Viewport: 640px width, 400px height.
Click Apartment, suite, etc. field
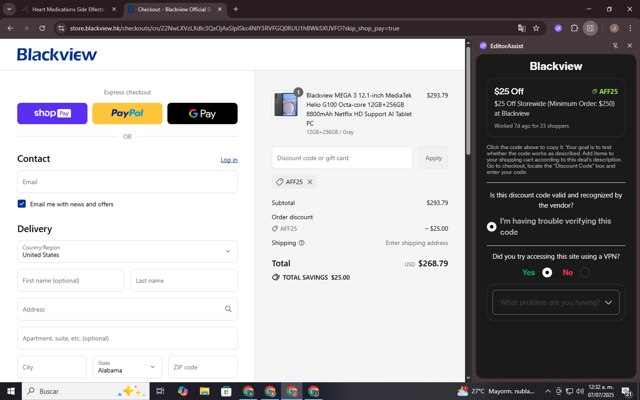click(127, 338)
